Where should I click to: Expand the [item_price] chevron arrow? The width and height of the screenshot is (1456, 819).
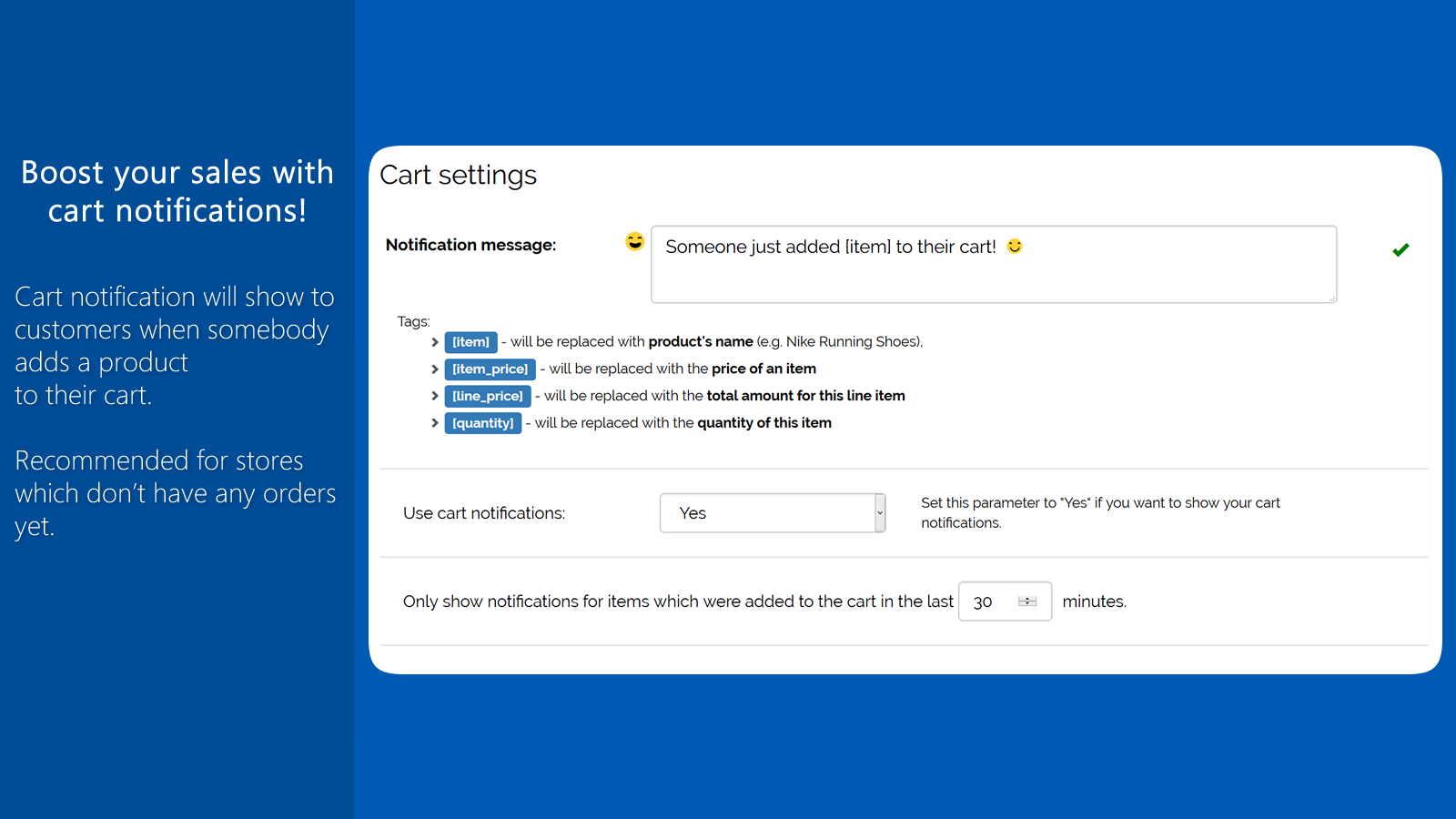click(x=434, y=369)
